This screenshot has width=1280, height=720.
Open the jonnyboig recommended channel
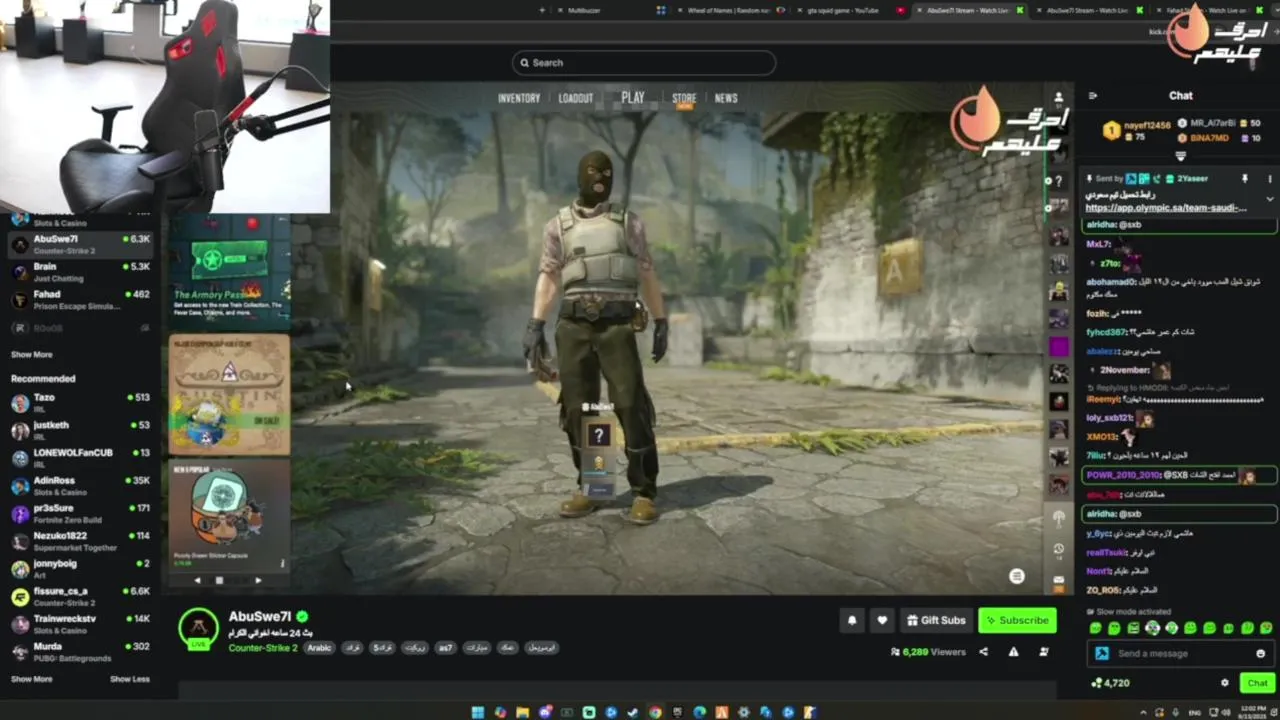point(80,567)
